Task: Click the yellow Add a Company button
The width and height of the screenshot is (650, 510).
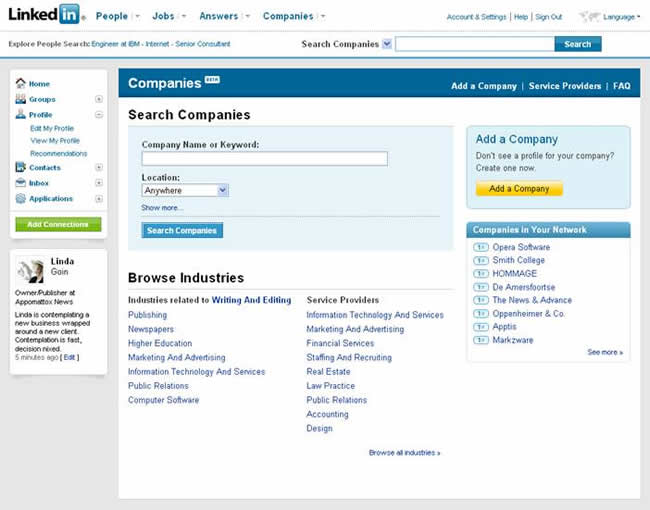Action: 519,189
